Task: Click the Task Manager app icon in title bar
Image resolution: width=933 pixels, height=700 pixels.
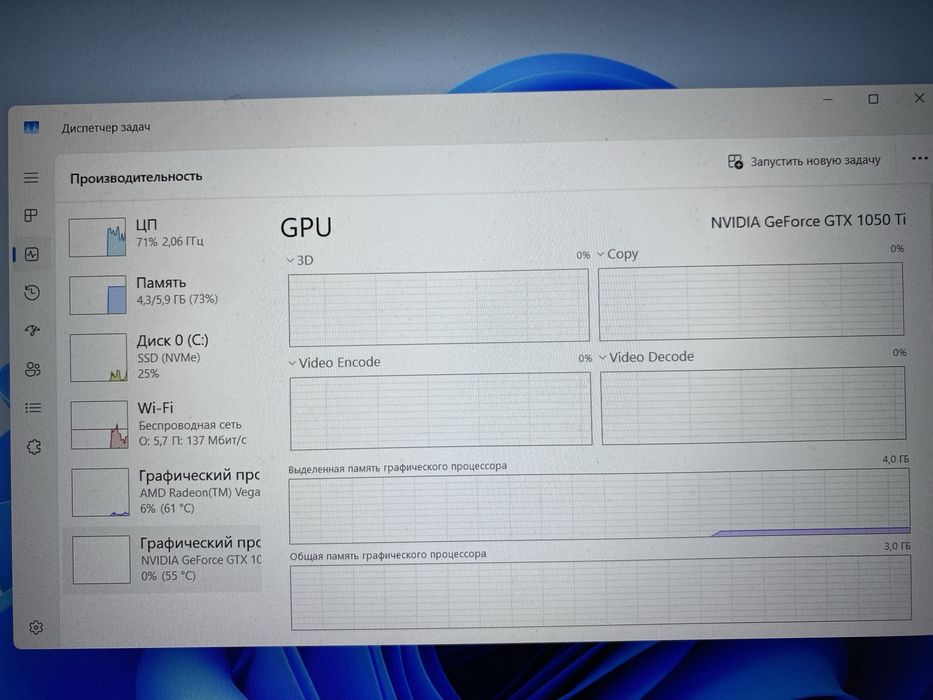Action: point(31,127)
